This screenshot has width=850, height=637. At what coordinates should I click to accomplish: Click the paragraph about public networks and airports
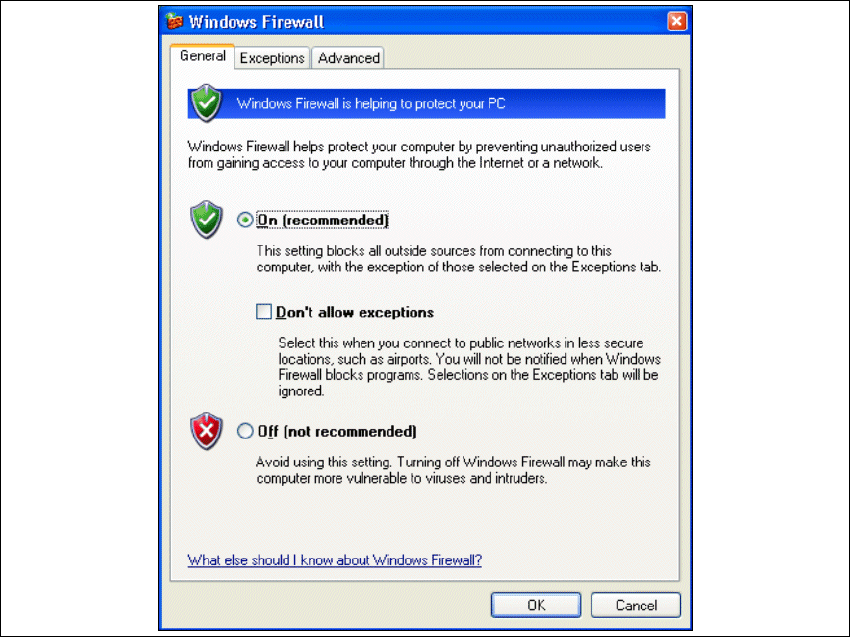(x=469, y=367)
